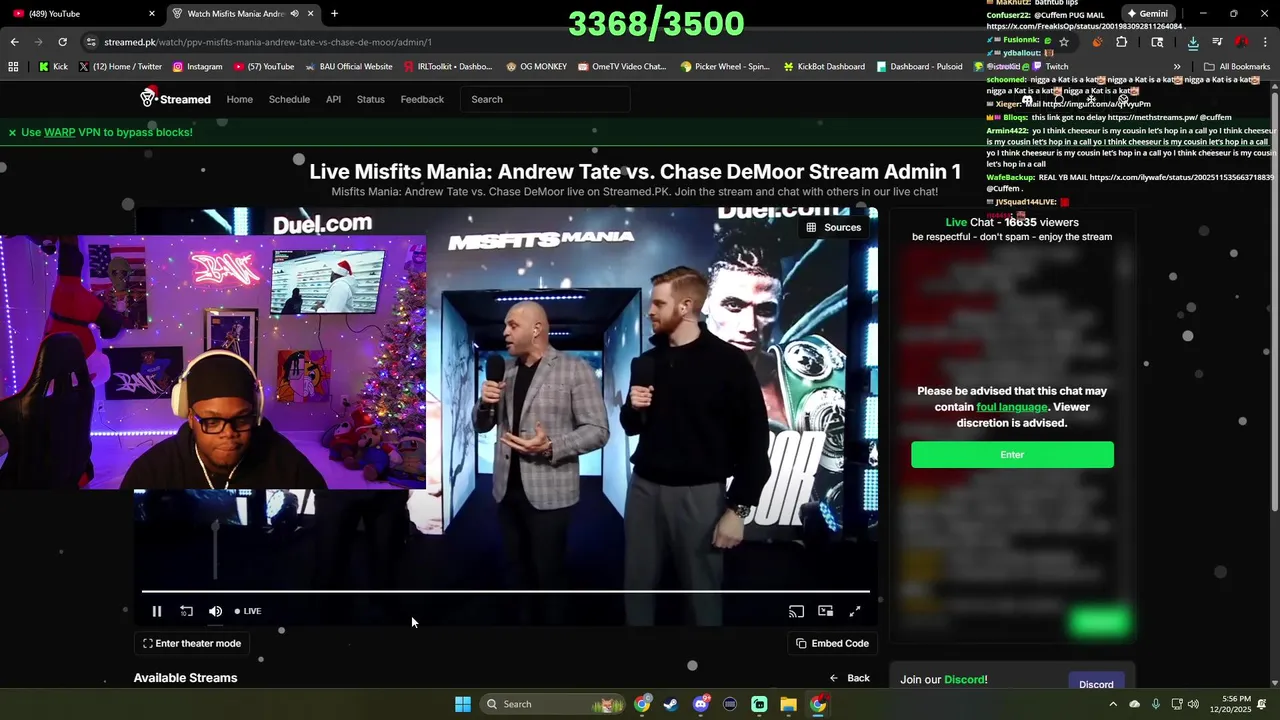
Task: View site information icon in address bar
Action: 91,42
